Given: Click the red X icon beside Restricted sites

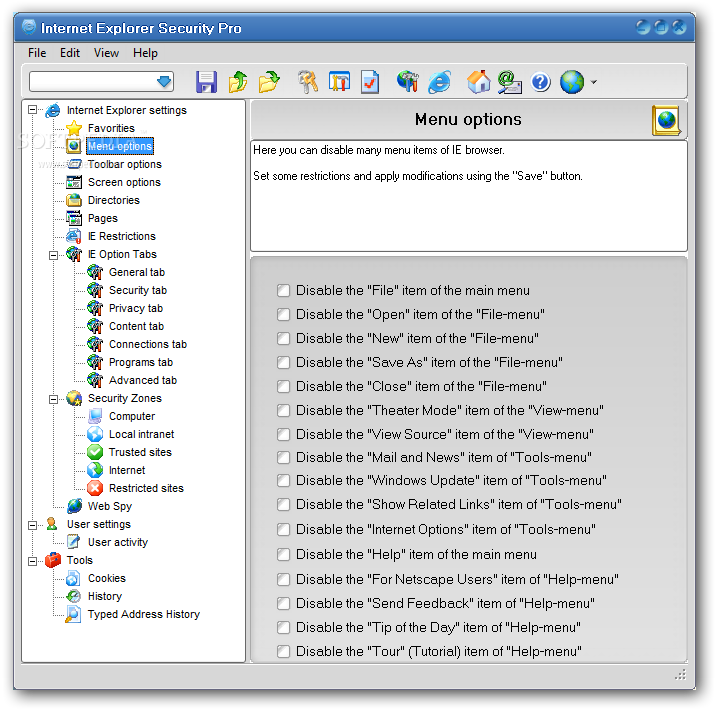Looking at the screenshot, I should (95, 488).
